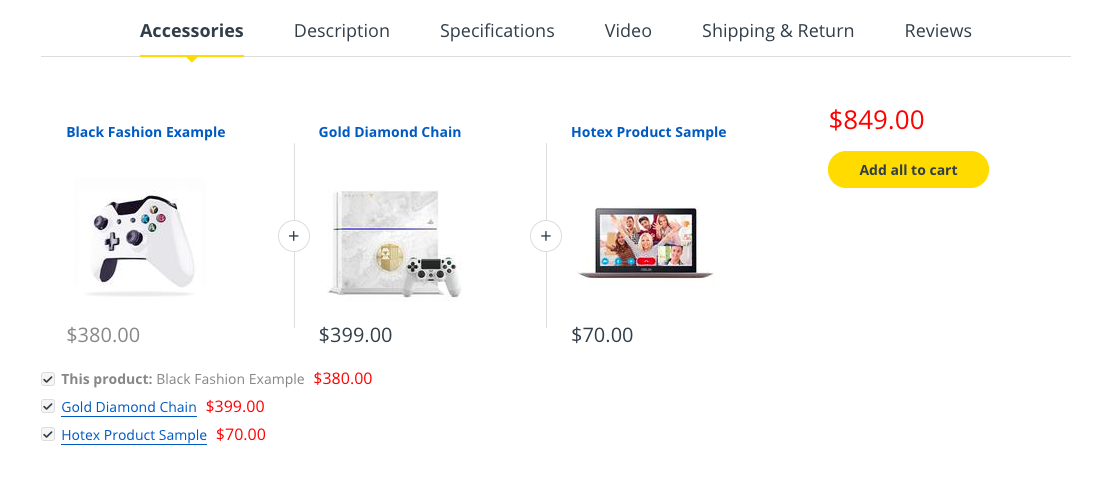This screenshot has width=1095, height=478.
Task: Click the Add all to cart button
Action: point(908,170)
